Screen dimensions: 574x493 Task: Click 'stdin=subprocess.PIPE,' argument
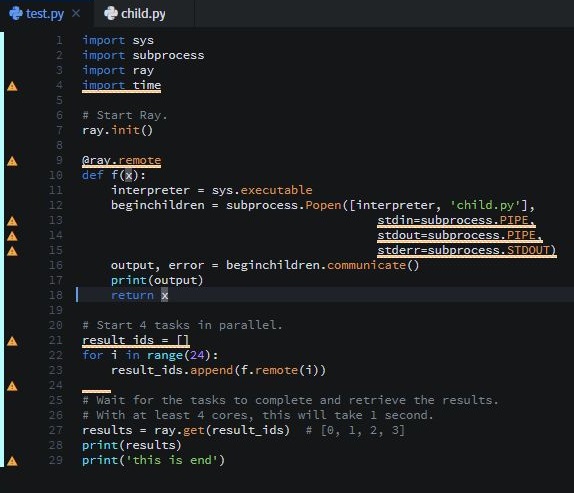pos(456,220)
